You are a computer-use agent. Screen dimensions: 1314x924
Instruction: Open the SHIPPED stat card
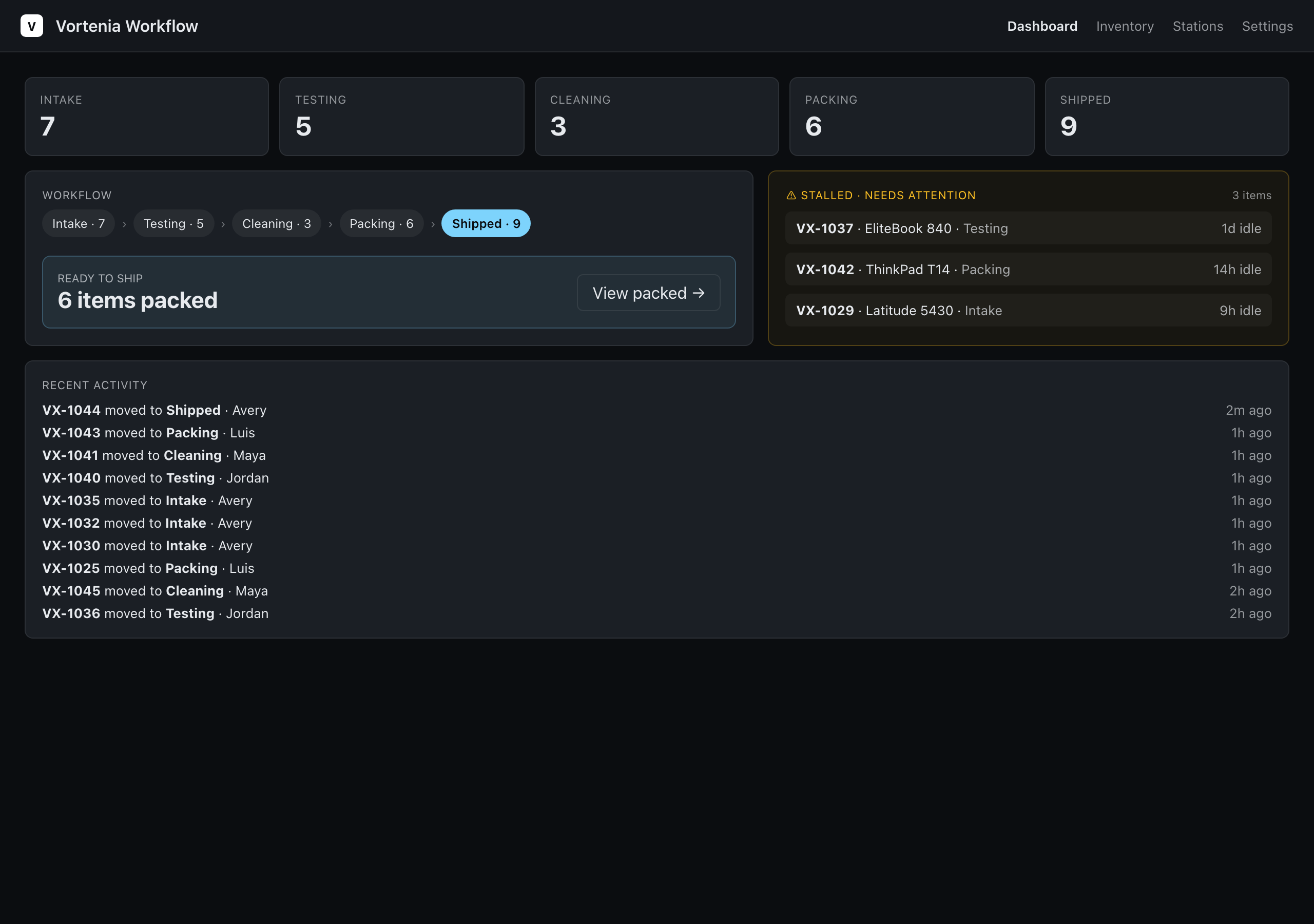click(1167, 117)
